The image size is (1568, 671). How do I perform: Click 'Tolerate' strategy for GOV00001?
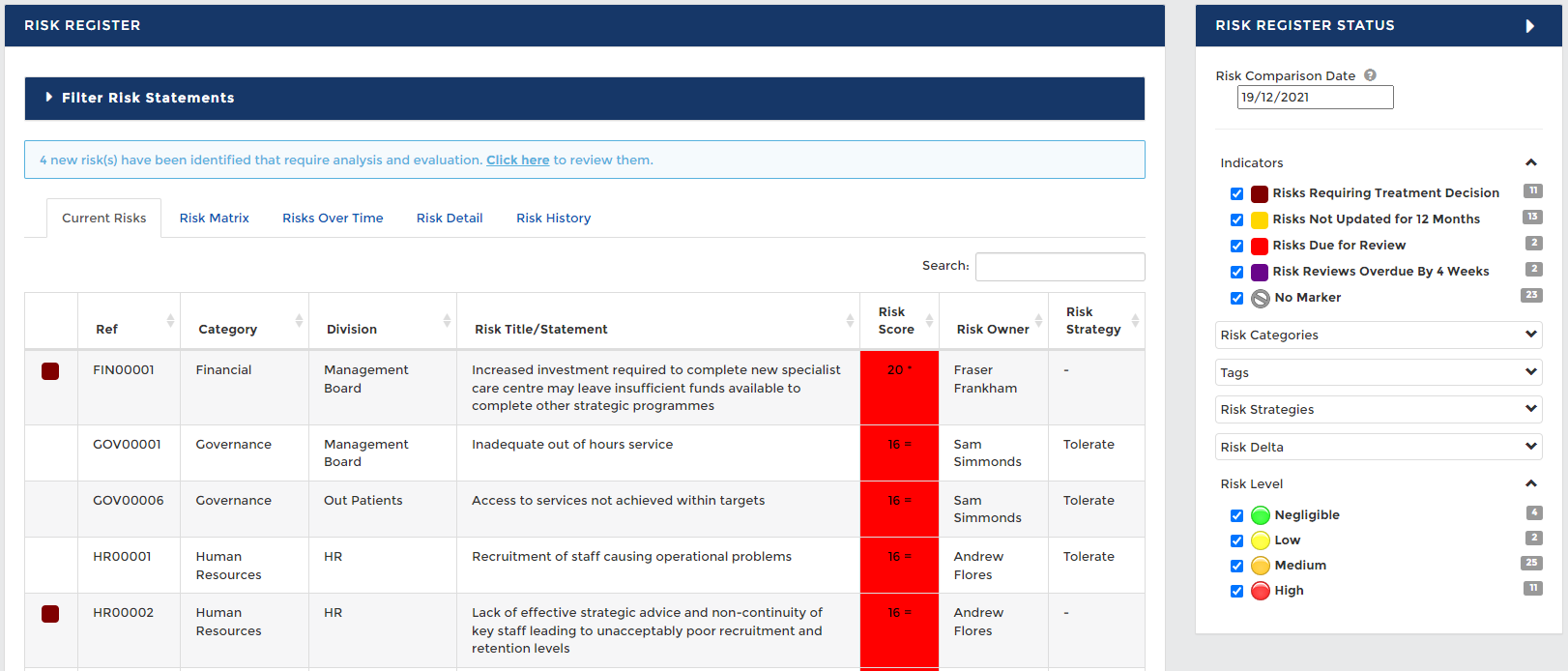[x=1089, y=445]
